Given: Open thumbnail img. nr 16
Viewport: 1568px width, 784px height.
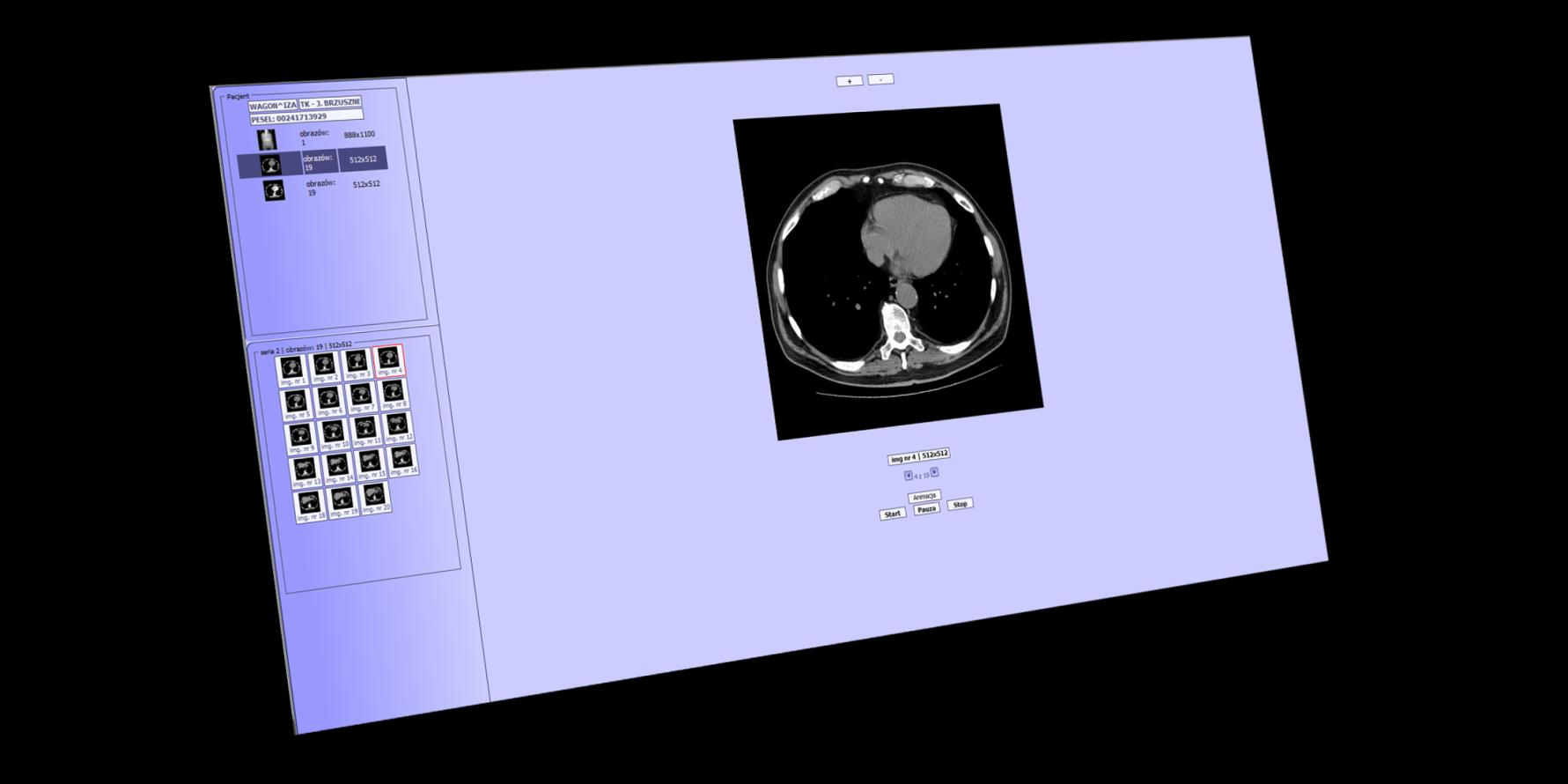Looking at the screenshot, I should [403, 460].
